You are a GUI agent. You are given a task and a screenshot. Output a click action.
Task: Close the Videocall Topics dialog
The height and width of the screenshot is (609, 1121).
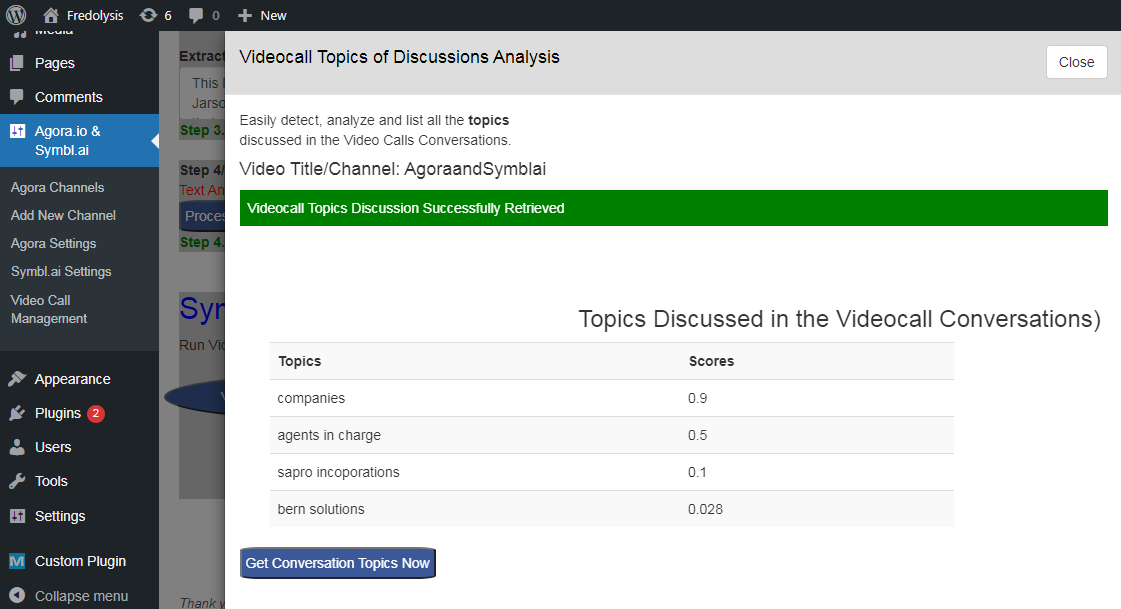(x=1077, y=62)
